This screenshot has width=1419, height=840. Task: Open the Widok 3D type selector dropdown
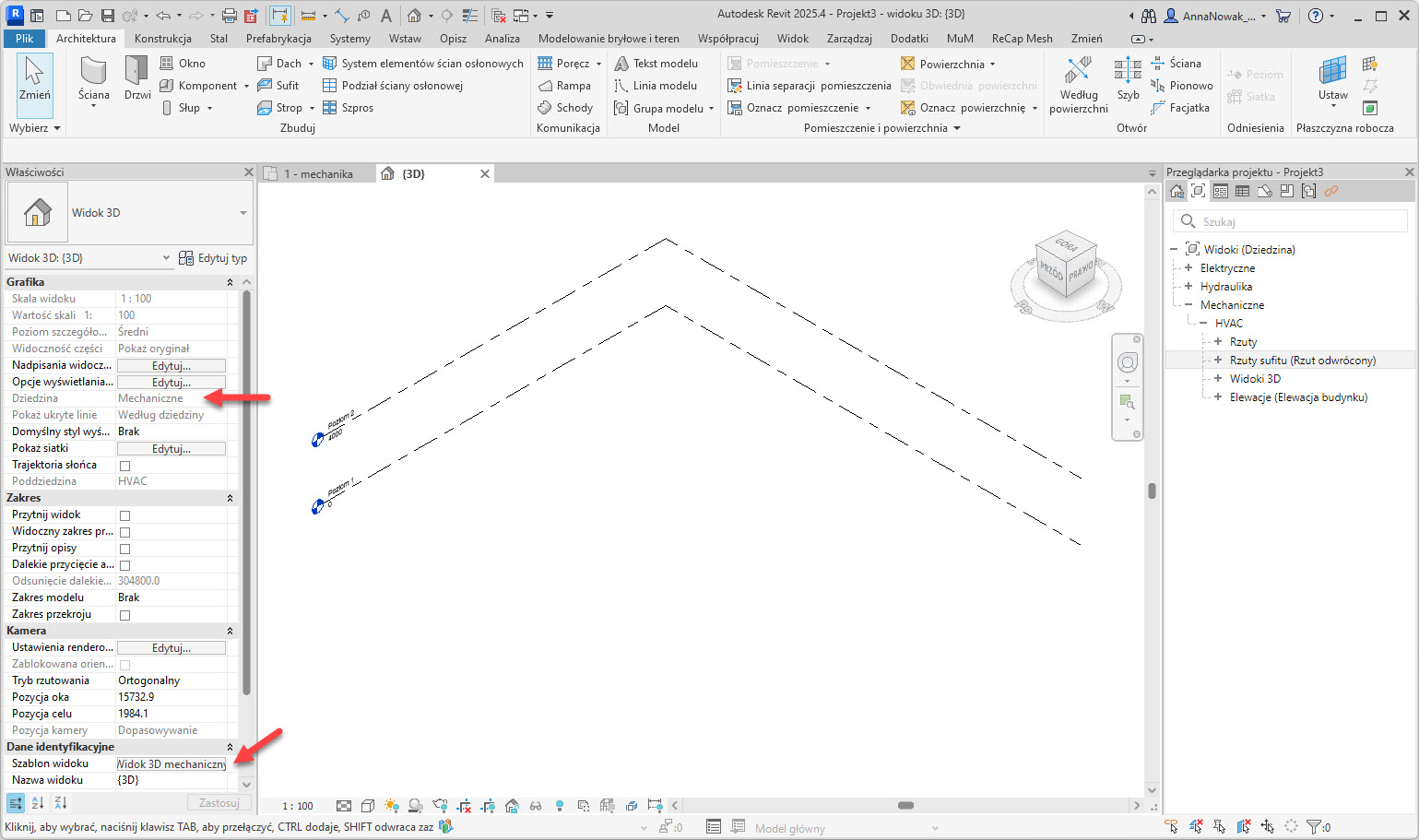pyautogui.click(x=243, y=213)
